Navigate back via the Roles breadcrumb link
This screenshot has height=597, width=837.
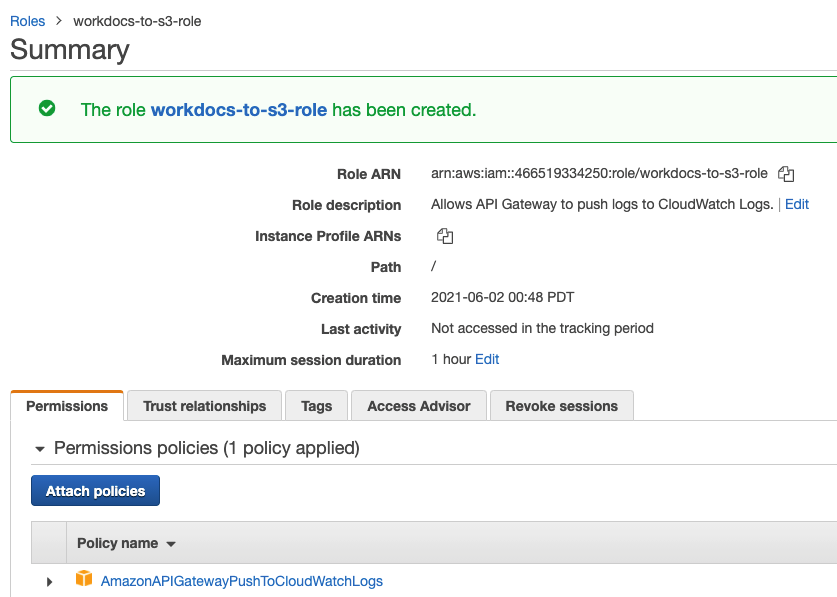pyautogui.click(x=27, y=20)
